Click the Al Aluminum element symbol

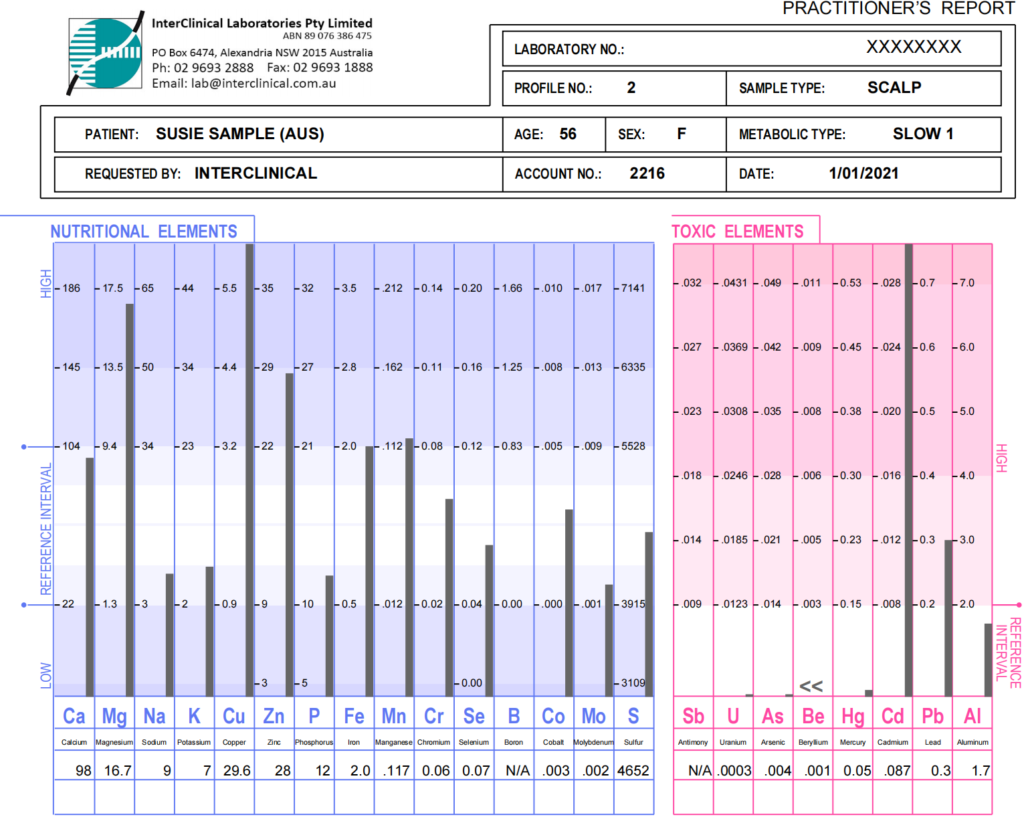pyautogui.click(x=972, y=717)
